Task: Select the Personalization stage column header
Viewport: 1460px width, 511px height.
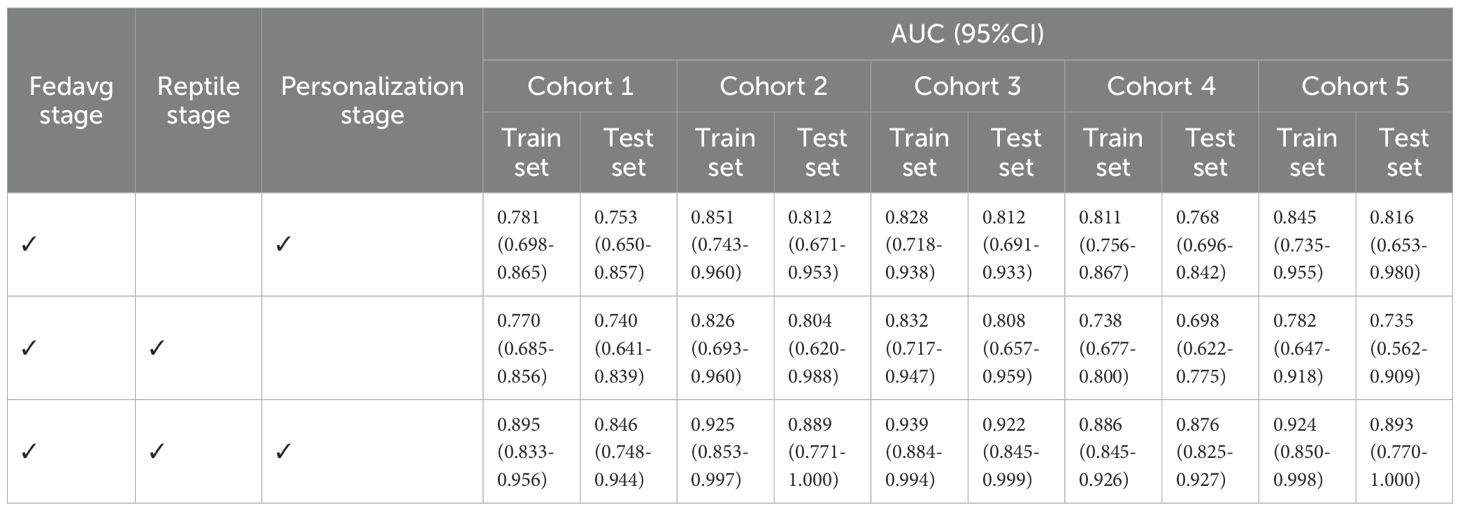Action: 372,101
